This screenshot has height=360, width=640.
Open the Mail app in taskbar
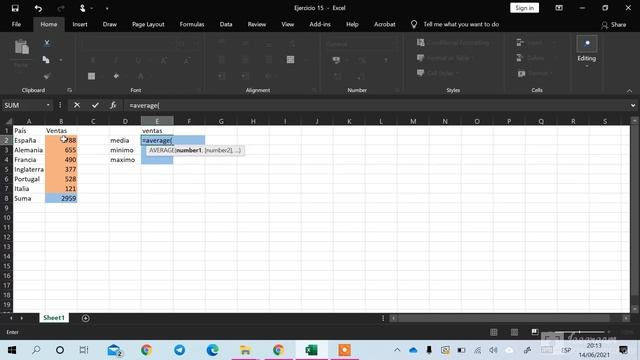click(x=114, y=350)
